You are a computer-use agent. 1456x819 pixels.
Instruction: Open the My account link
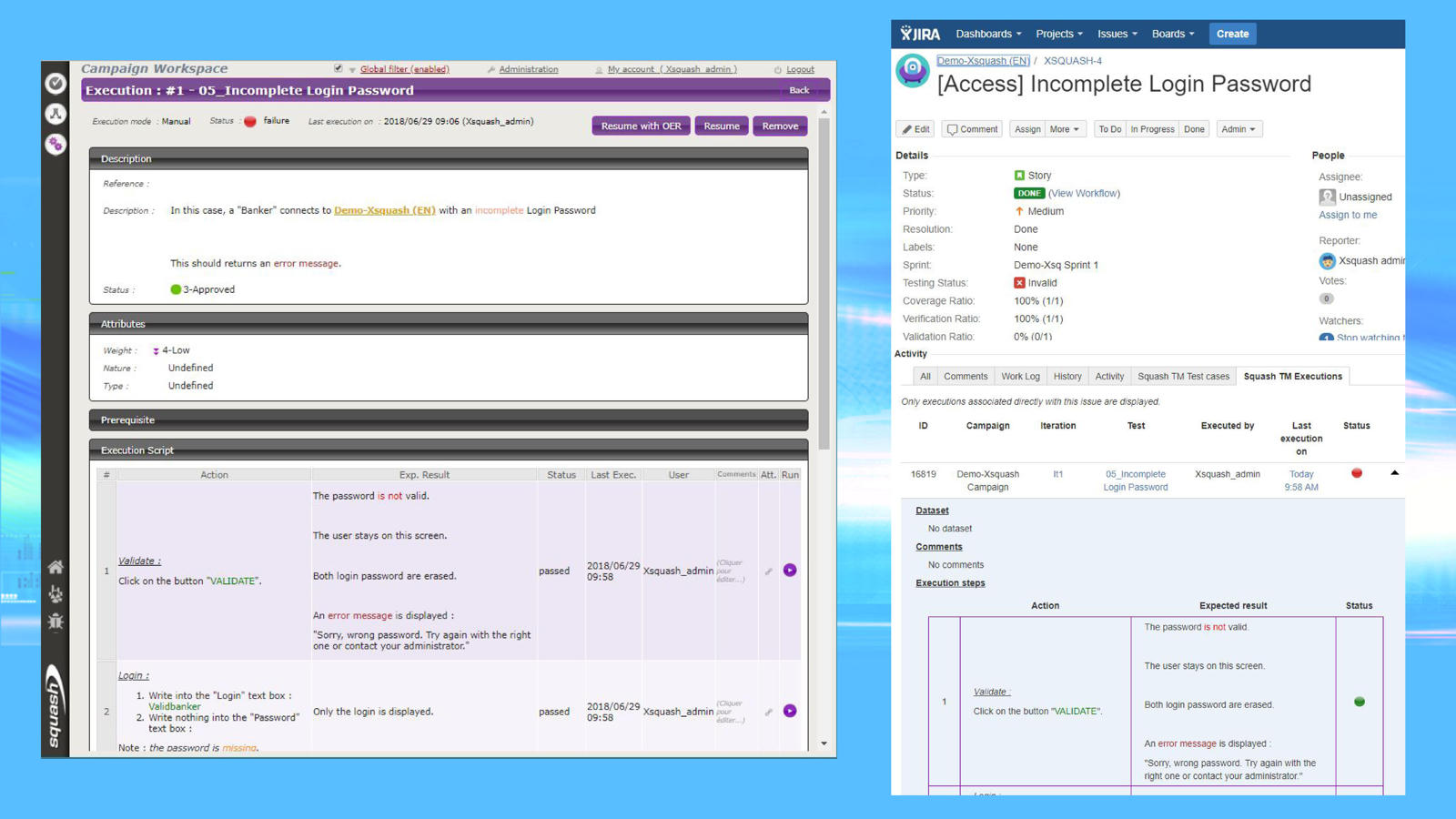672,69
